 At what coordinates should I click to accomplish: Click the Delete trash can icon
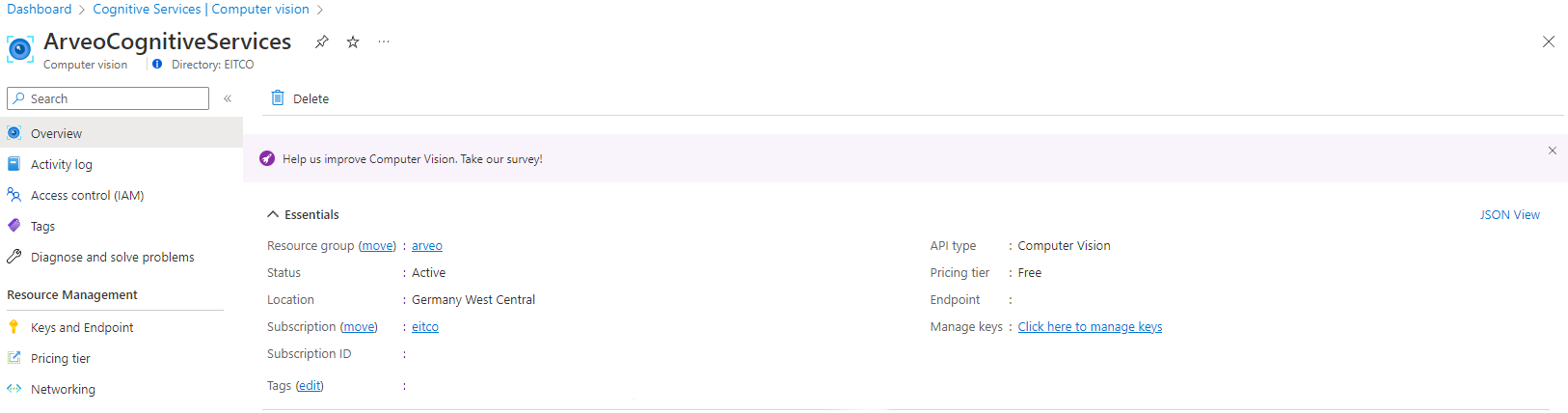(278, 98)
